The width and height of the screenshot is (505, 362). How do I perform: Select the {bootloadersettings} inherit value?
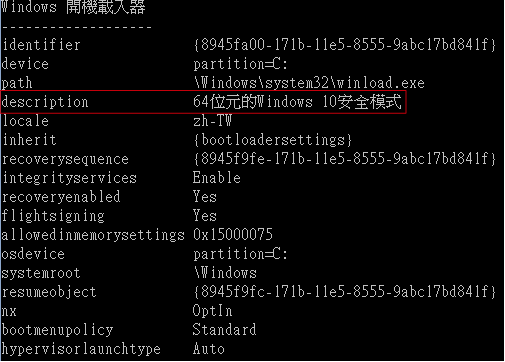pos(273,140)
